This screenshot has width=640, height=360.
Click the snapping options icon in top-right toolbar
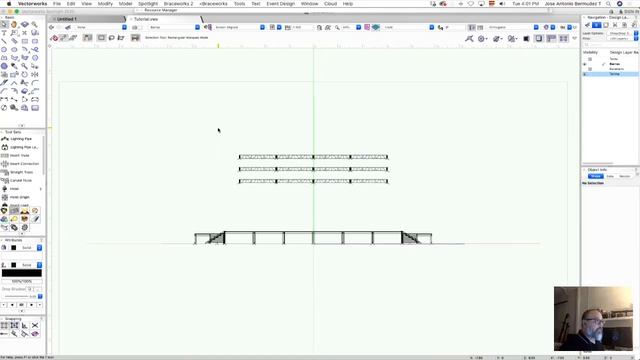[x=469, y=39]
